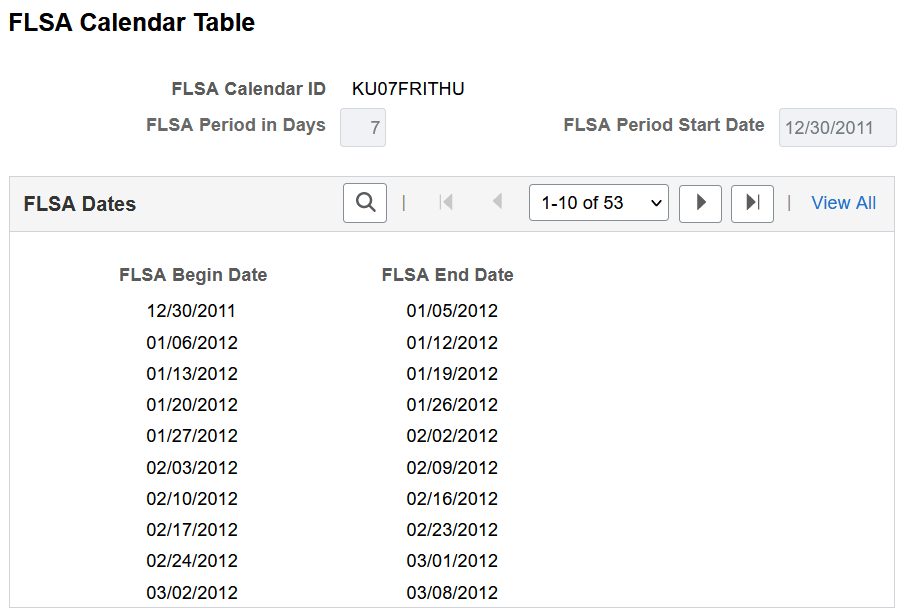Select the FLSA End Date column header
The image size is (913, 615).
click(x=447, y=274)
